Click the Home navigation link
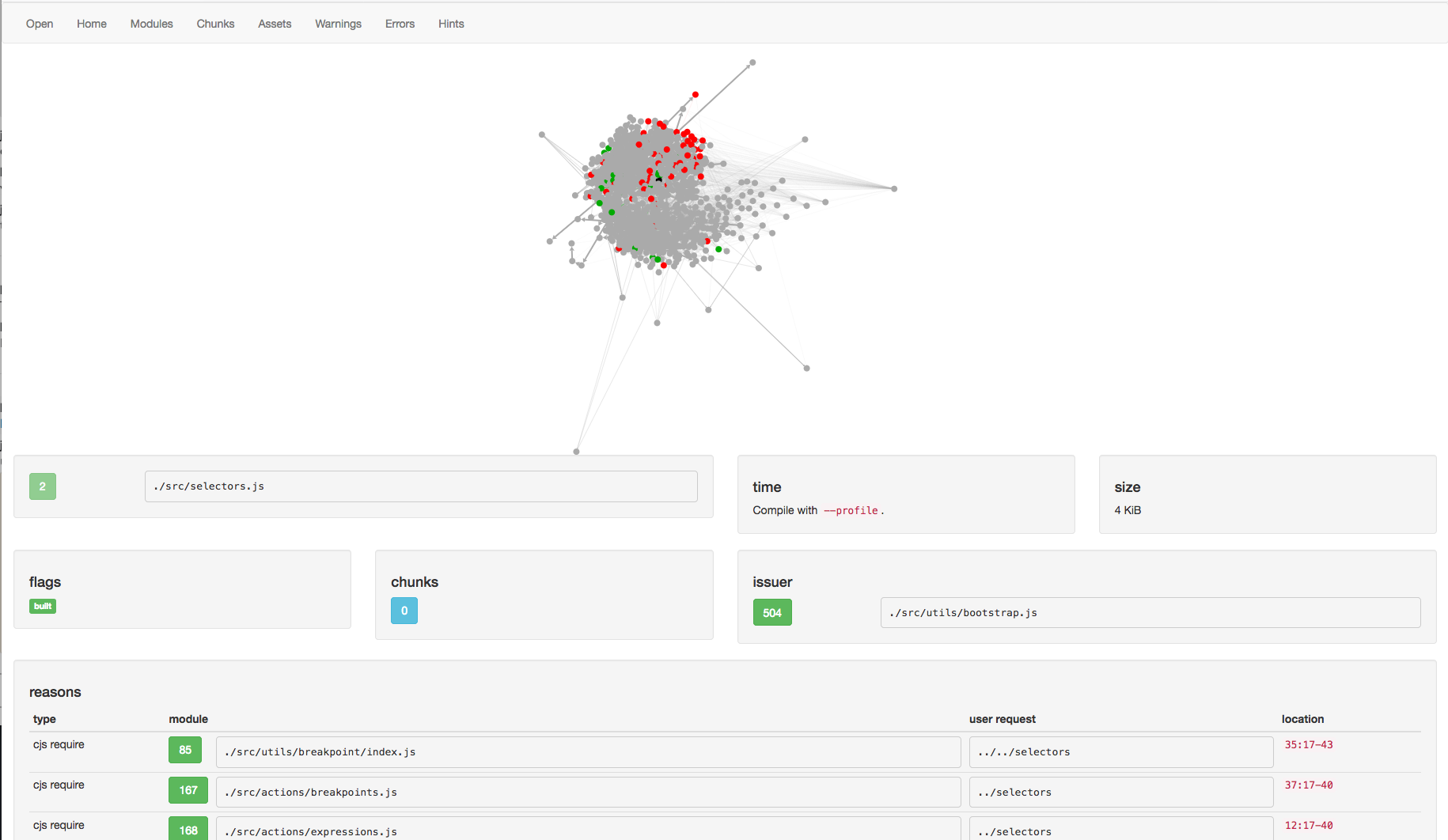Viewport: 1448px width, 840px height. [x=92, y=24]
